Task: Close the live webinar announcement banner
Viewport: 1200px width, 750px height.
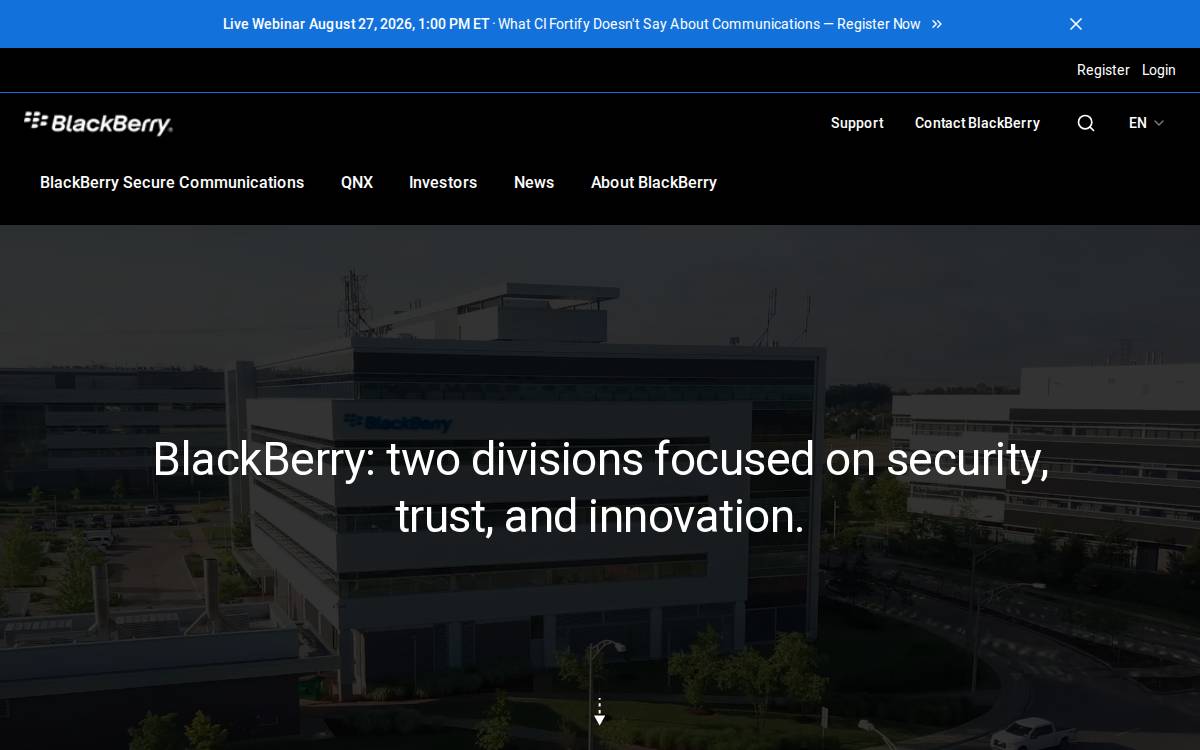Action: click(x=1076, y=24)
